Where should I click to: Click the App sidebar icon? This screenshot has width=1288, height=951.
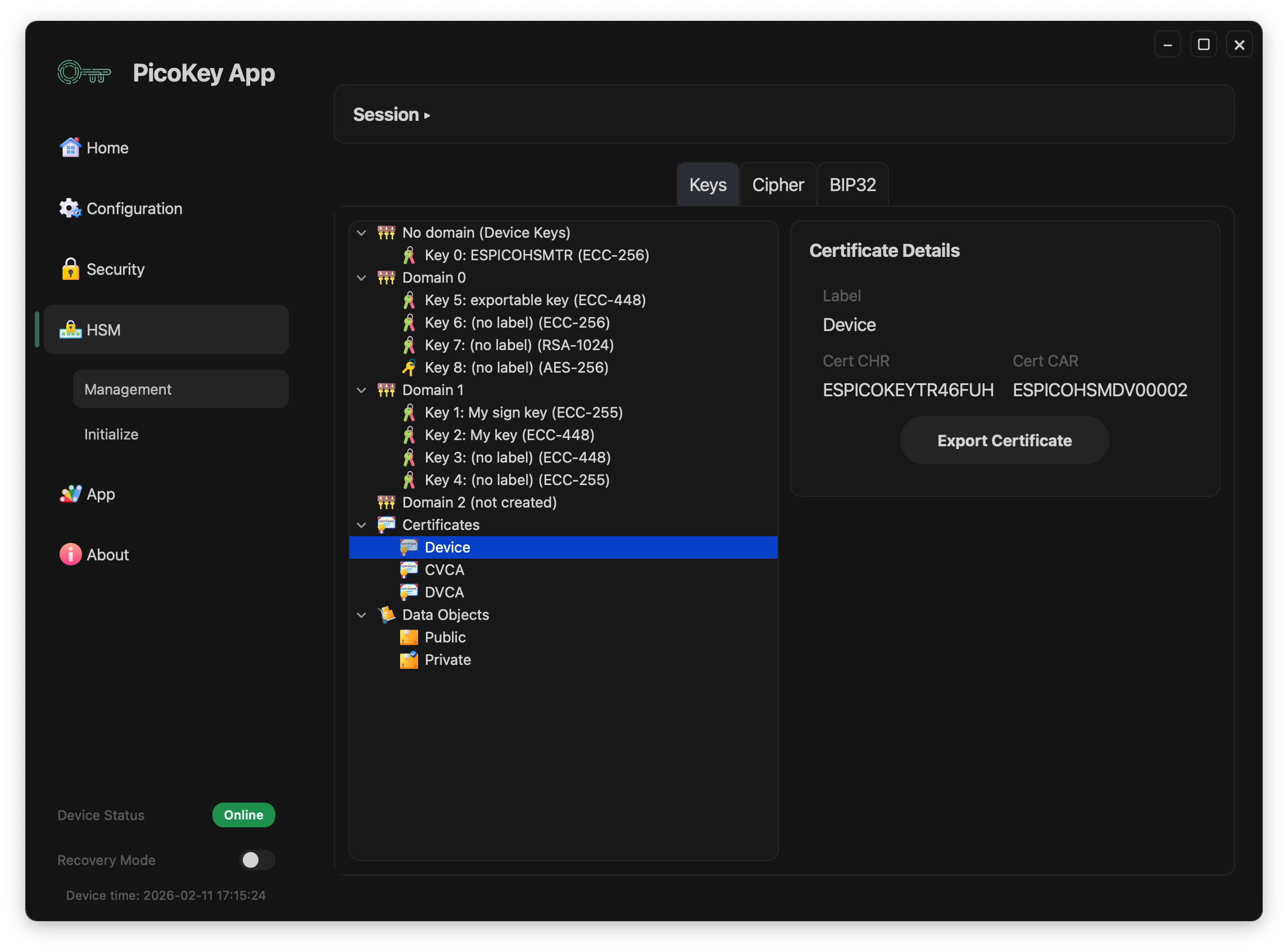tap(70, 494)
